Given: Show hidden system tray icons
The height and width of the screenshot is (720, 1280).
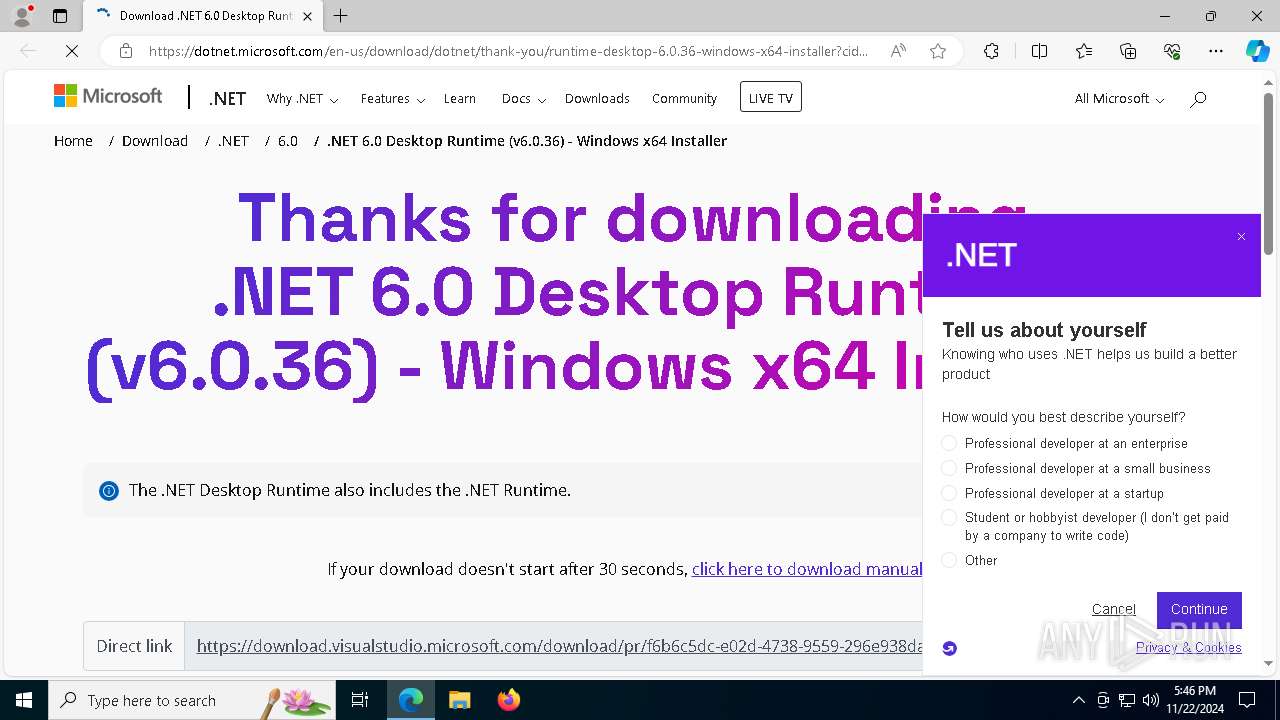Looking at the screenshot, I should (1078, 700).
